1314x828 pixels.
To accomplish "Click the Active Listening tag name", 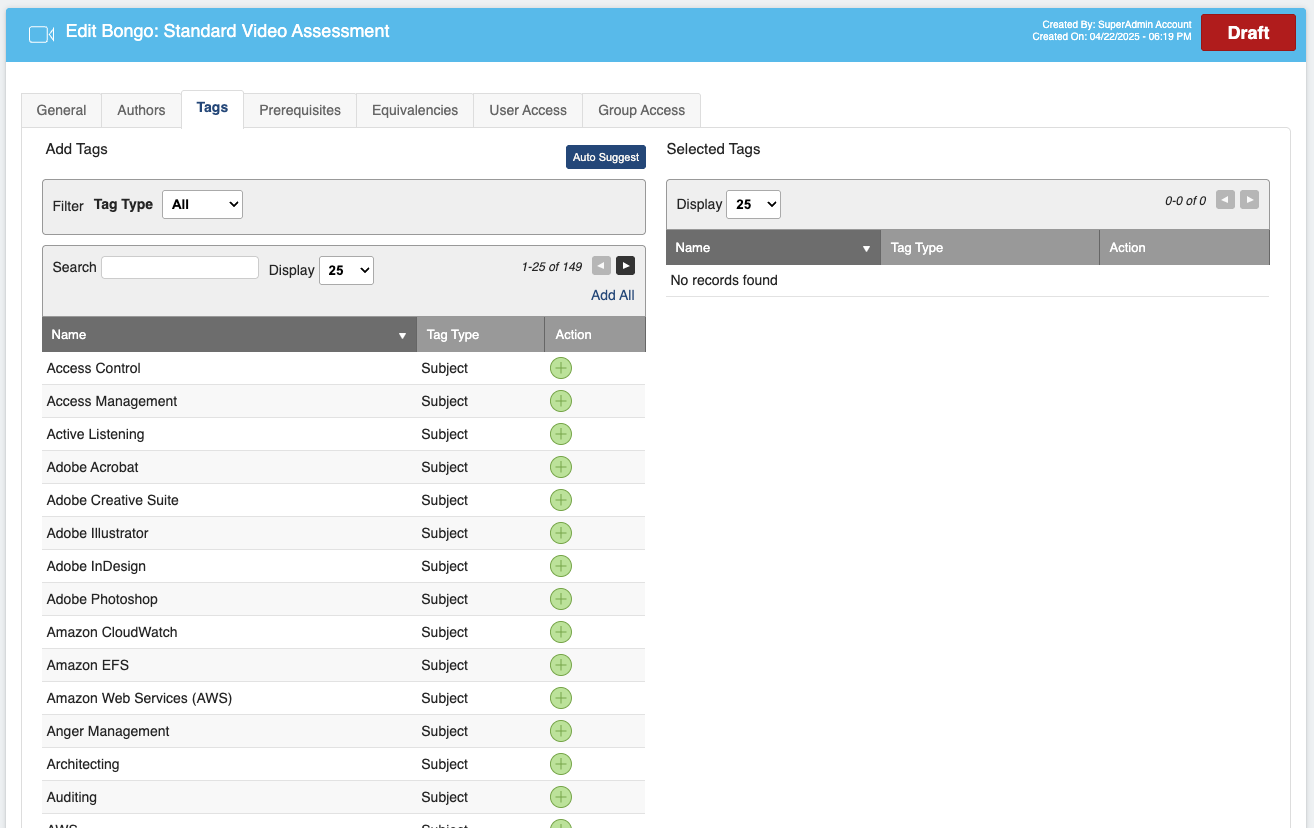I will pyautogui.click(x=95, y=434).
